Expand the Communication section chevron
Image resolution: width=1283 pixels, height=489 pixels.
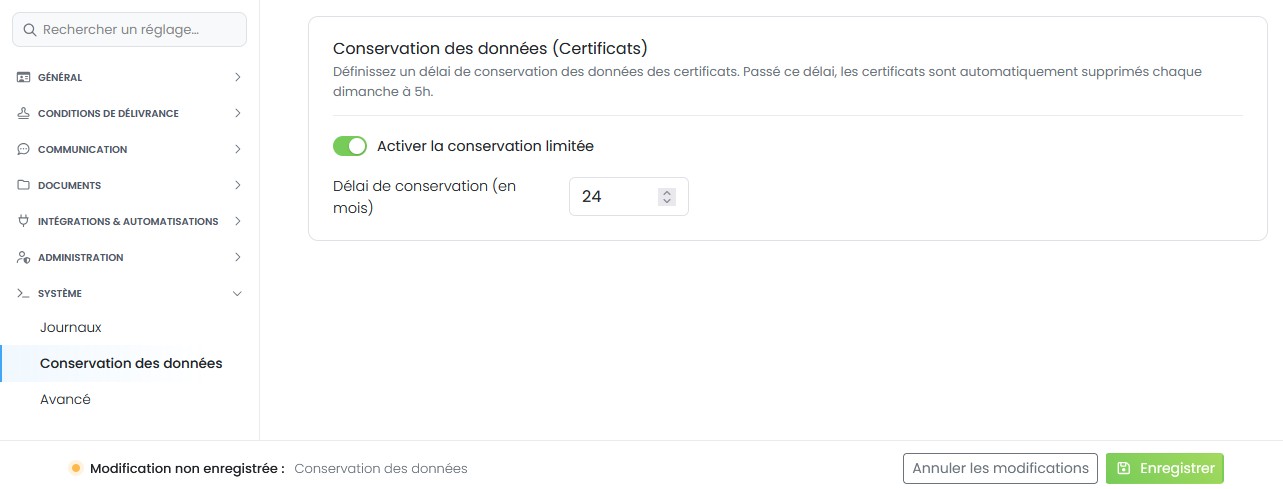point(237,149)
